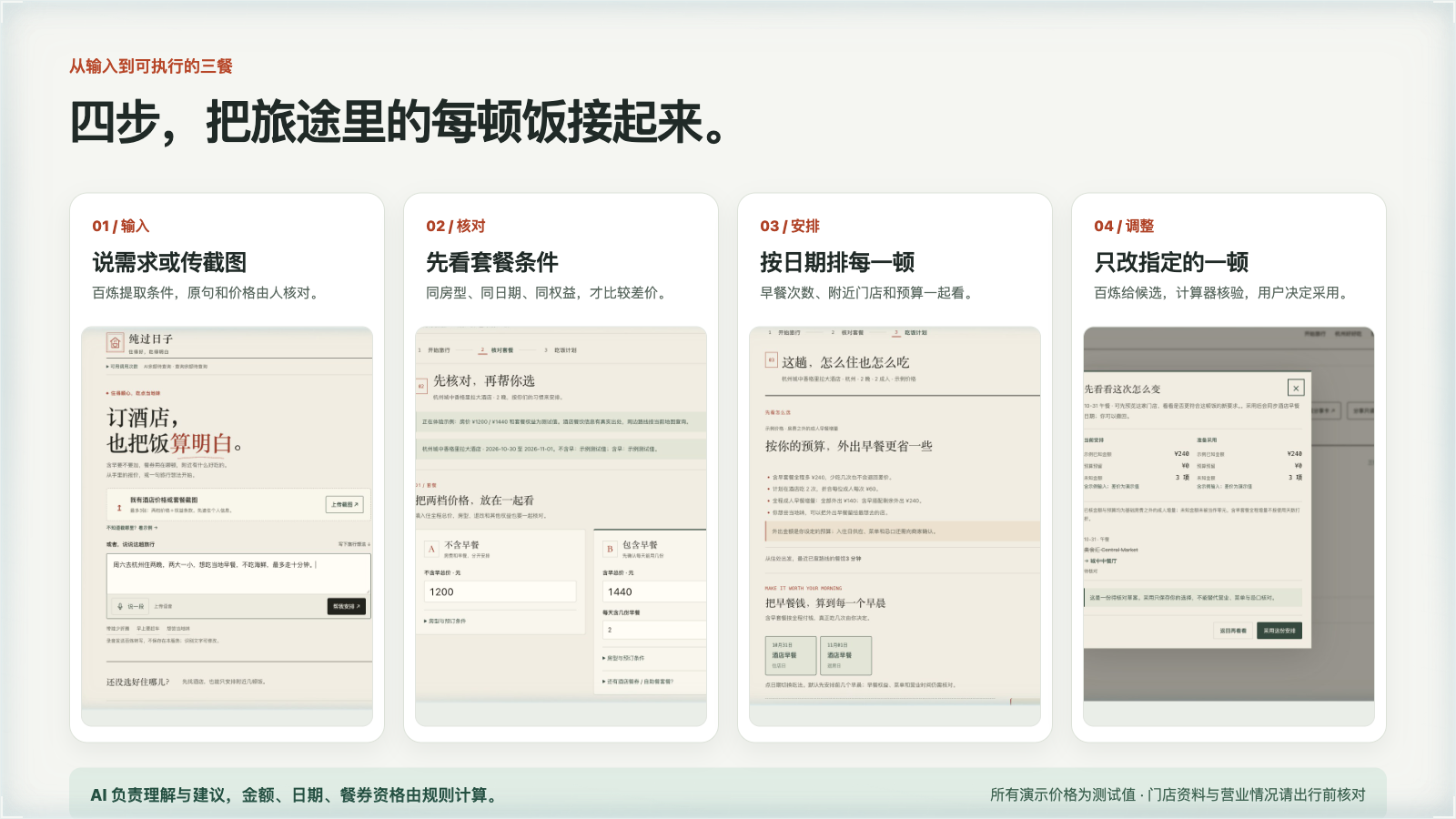Click the heading 按日期排每一顿
The image size is (1456, 819).
pyautogui.click(x=837, y=263)
